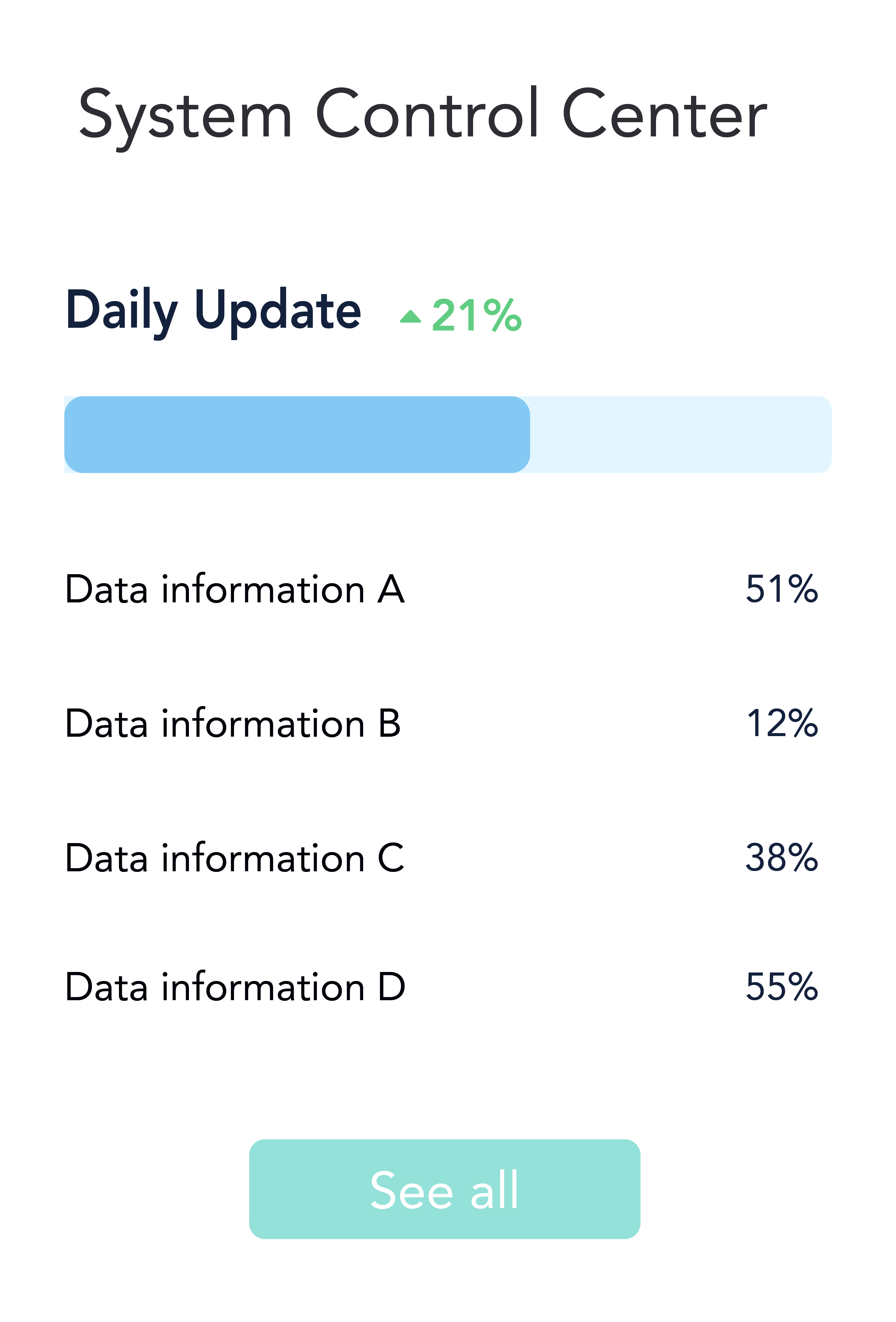Select the green 21% indicator

click(476, 315)
